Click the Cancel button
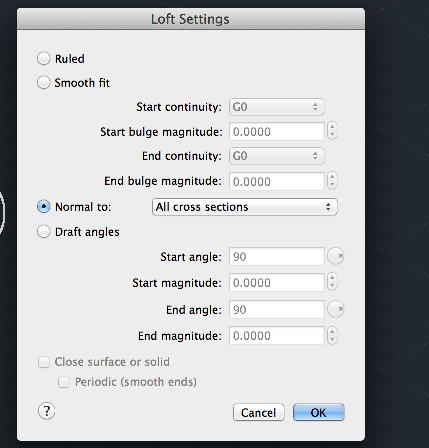Viewport: 429px width, 448px height. click(258, 413)
